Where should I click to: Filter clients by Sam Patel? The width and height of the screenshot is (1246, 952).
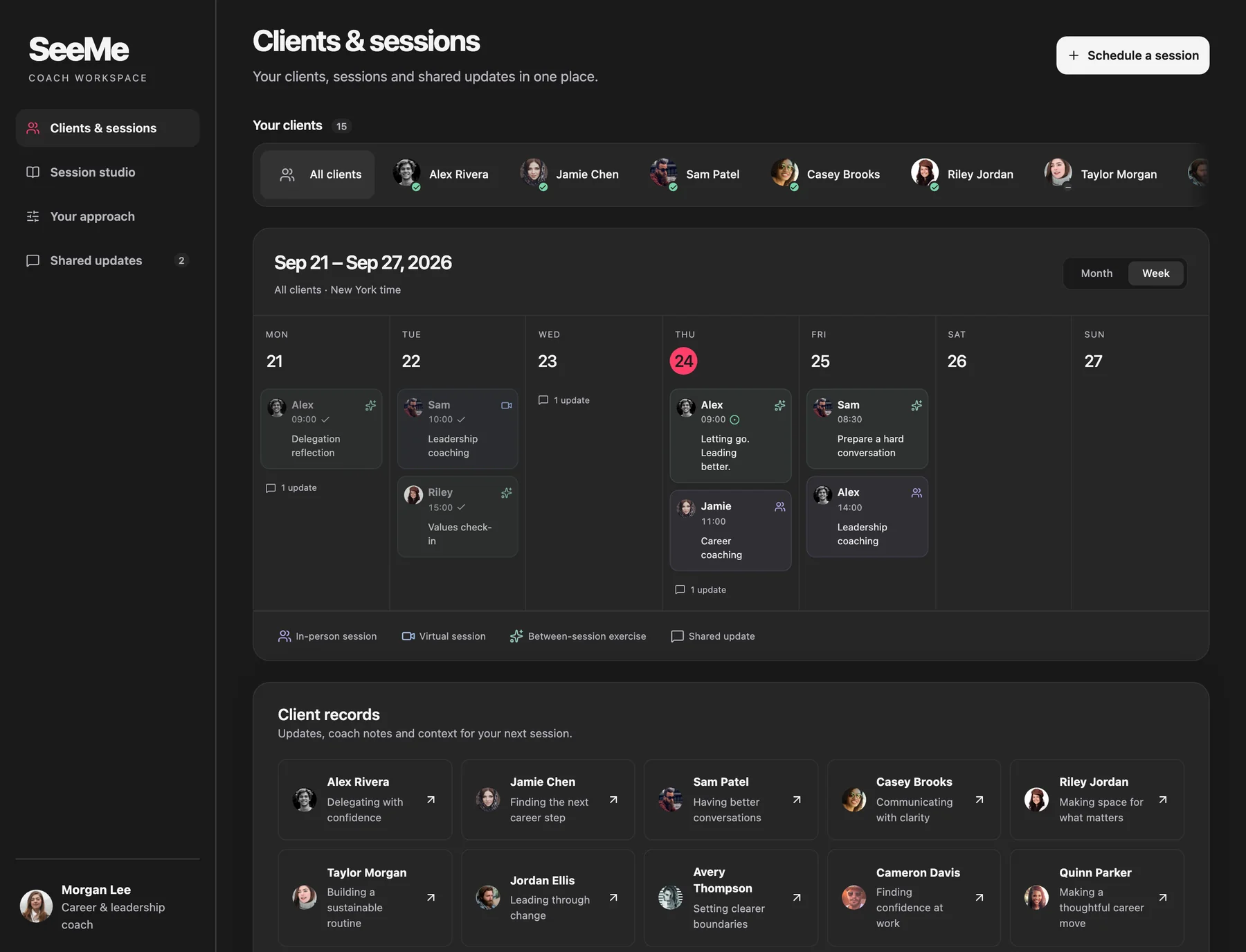pos(694,174)
